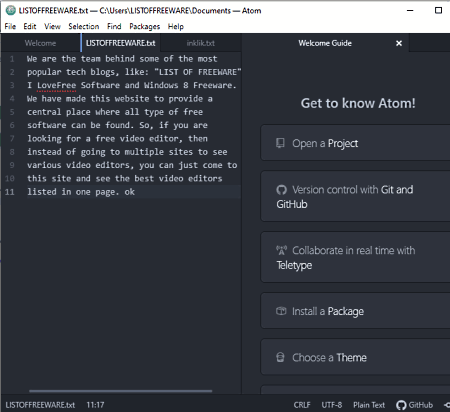Switch to the inklik.txt tab
This screenshot has height=412, width=450.
point(201,43)
